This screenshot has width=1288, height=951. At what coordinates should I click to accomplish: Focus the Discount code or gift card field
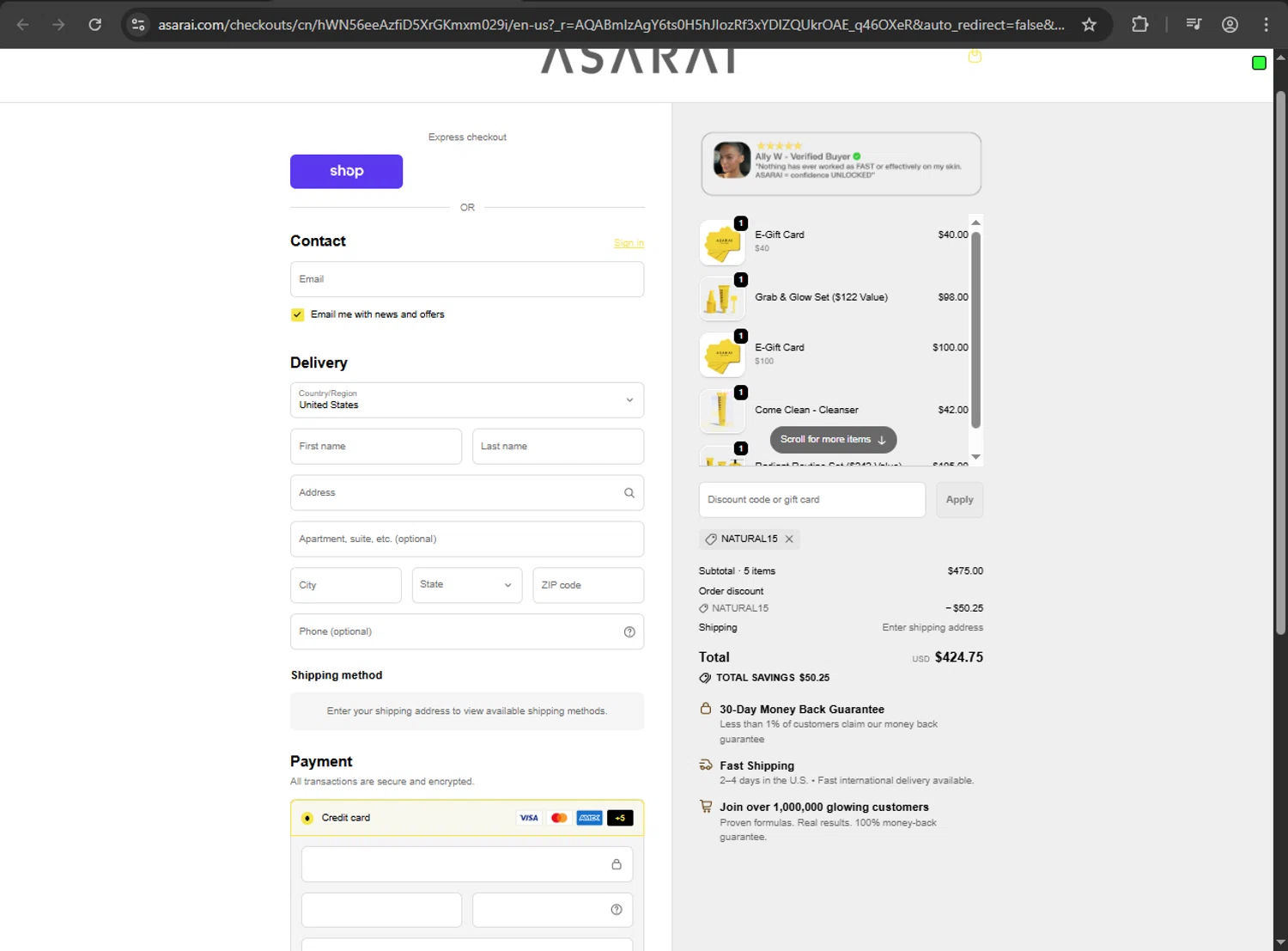coord(812,500)
